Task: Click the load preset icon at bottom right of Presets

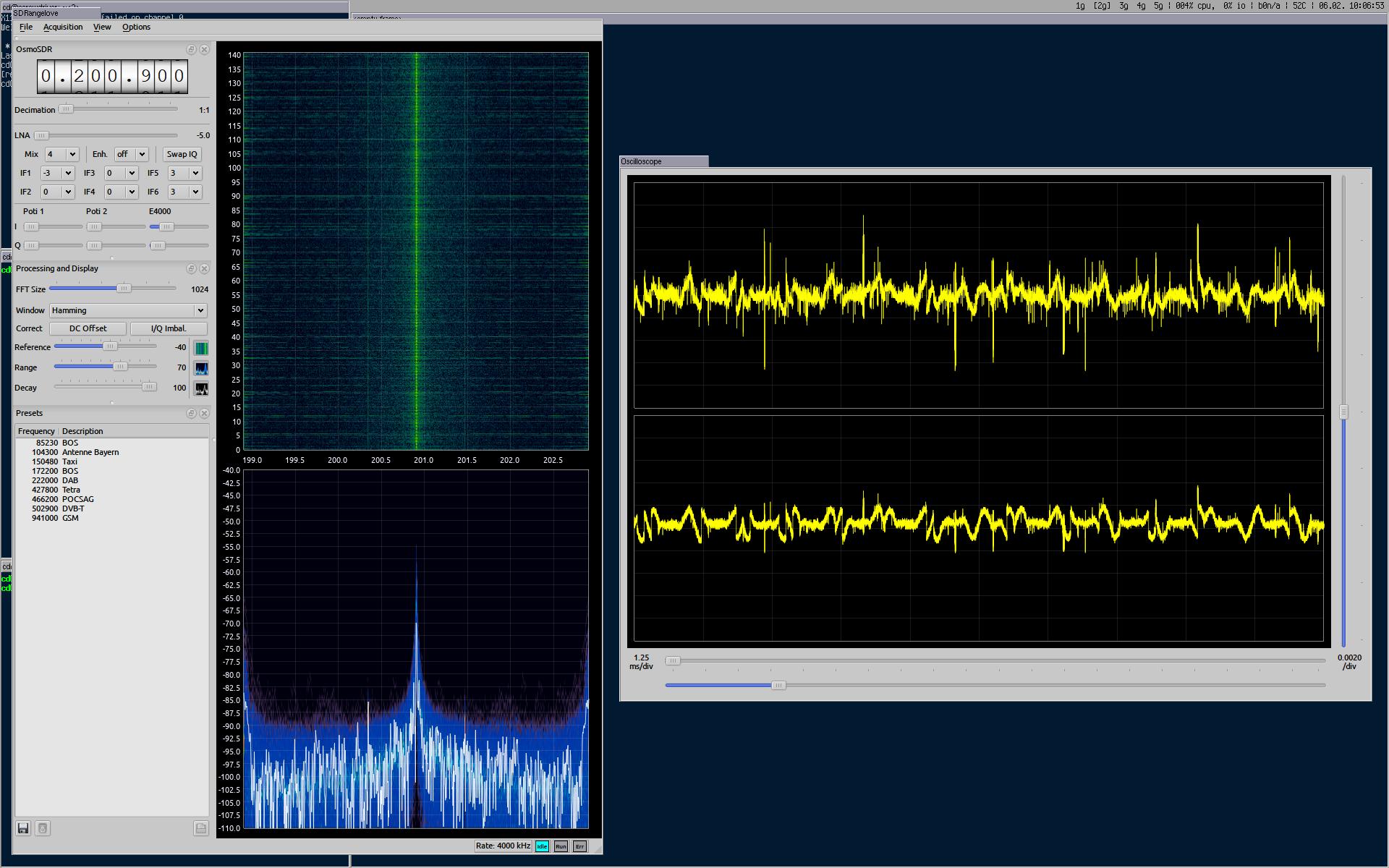Action: point(201,828)
